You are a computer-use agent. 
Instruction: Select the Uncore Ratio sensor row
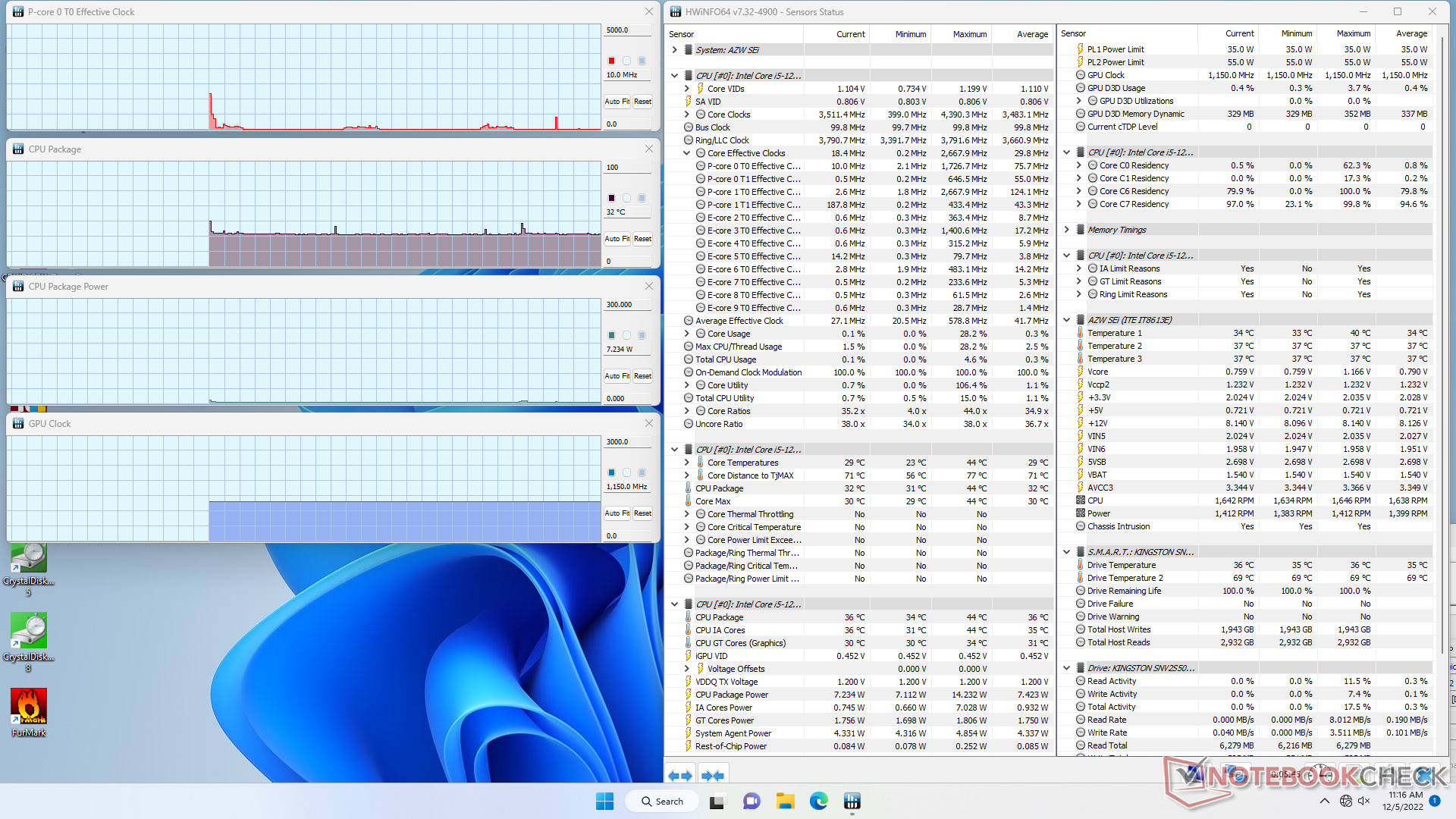tap(859, 424)
